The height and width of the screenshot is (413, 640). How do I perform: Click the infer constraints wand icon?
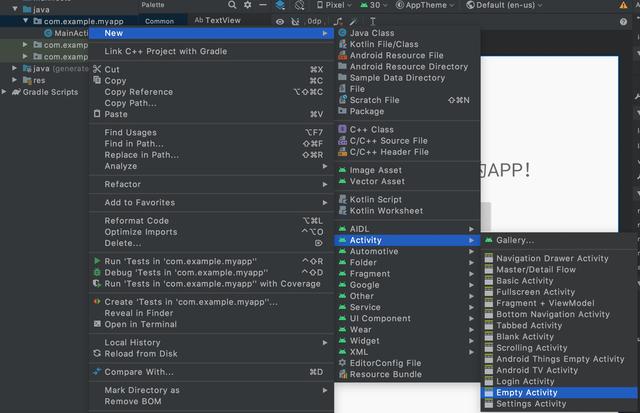[x=353, y=21]
